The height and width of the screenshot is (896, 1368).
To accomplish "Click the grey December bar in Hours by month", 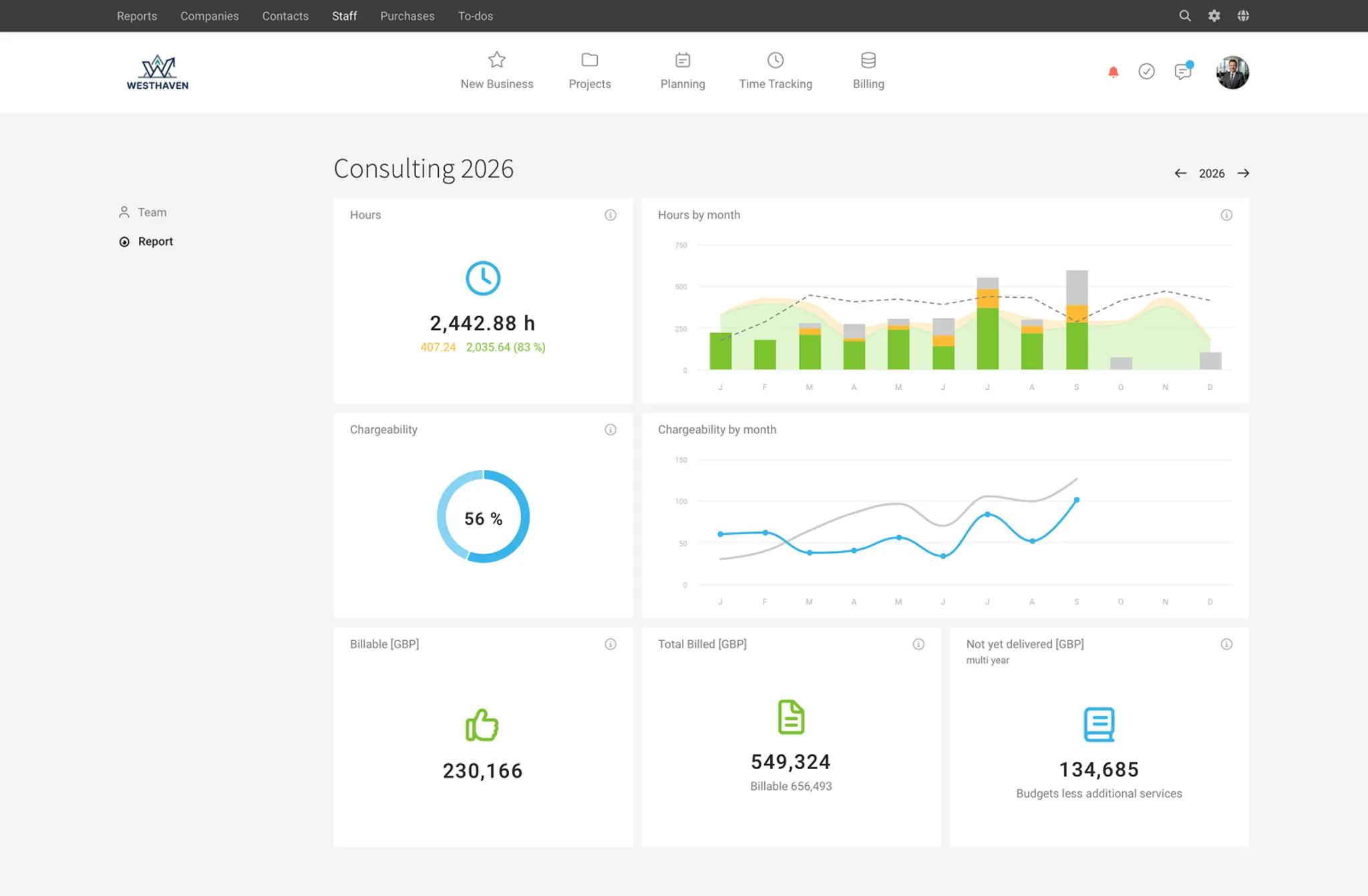I will click(1210, 361).
